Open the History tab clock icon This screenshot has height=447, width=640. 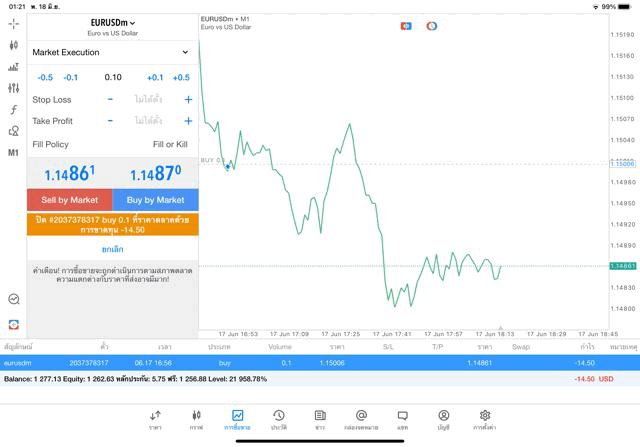278,419
